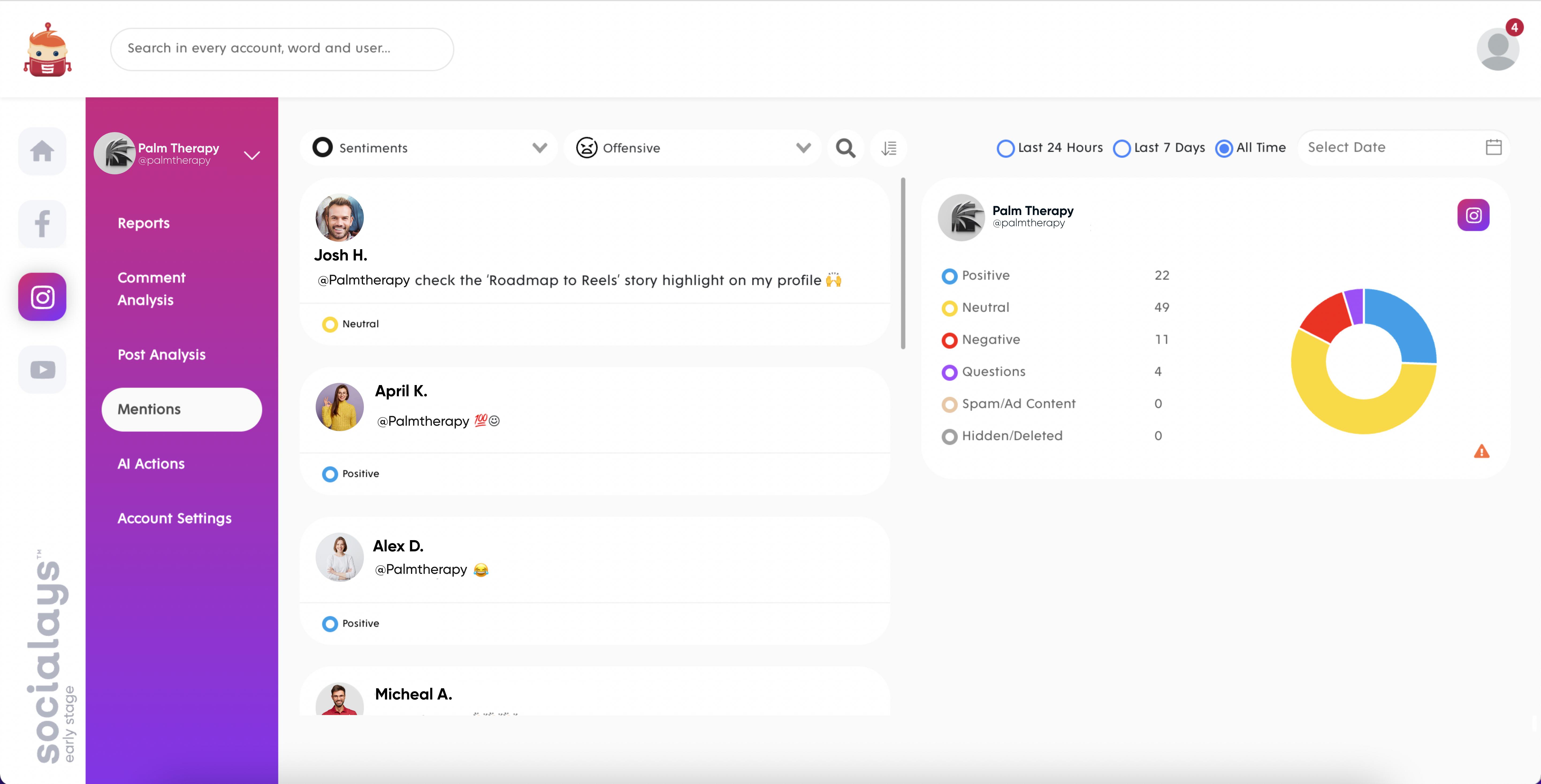This screenshot has height=784, width=1541.
Task: Click the global search input field
Action: pyautogui.click(x=282, y=49)
